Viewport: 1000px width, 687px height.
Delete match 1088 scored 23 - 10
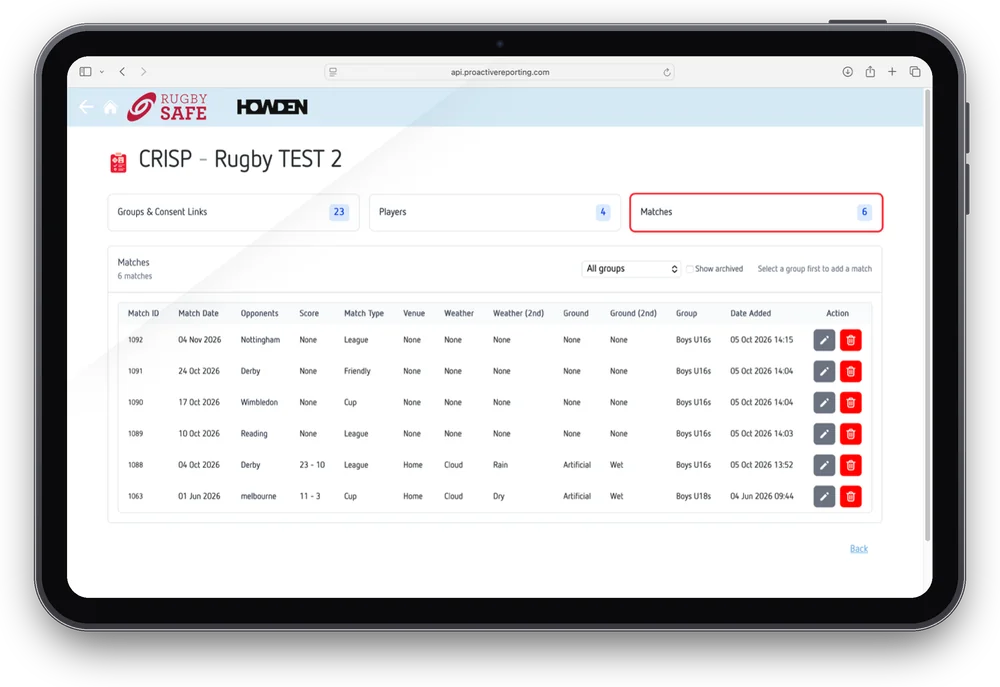pyautogui.click(x=851, y=465)
